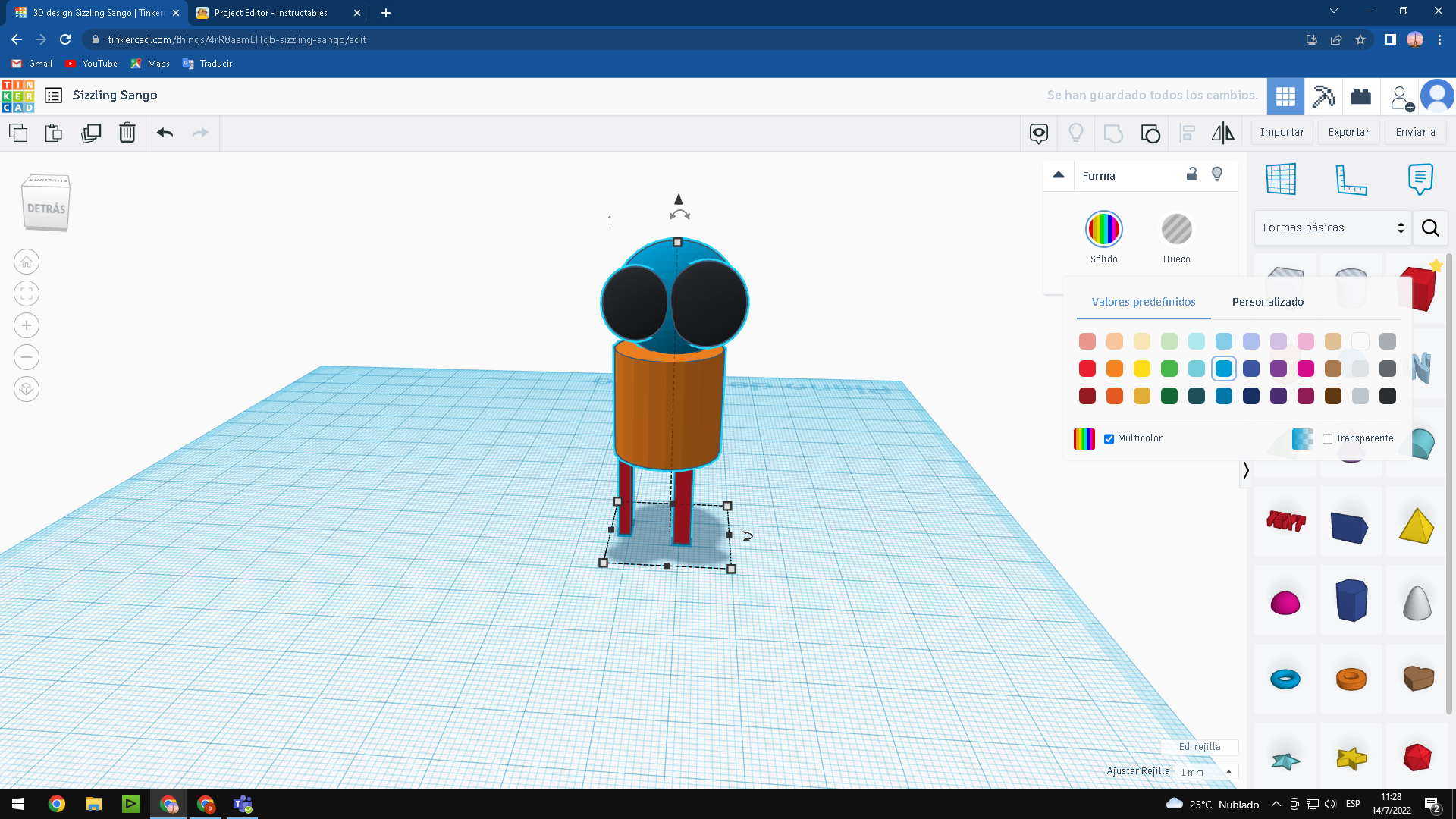Open the Traducir bookmark
The width and height of the screenshot is (1456, 819).
tap(207, 64)
